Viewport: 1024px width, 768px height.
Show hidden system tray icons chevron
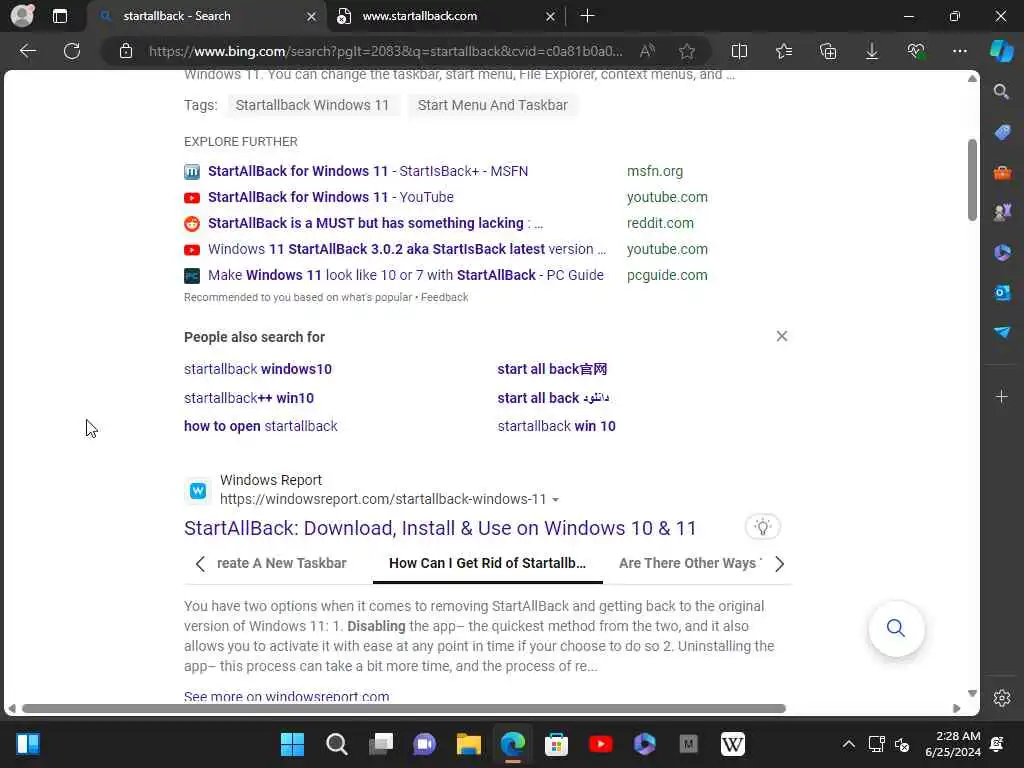848,744
